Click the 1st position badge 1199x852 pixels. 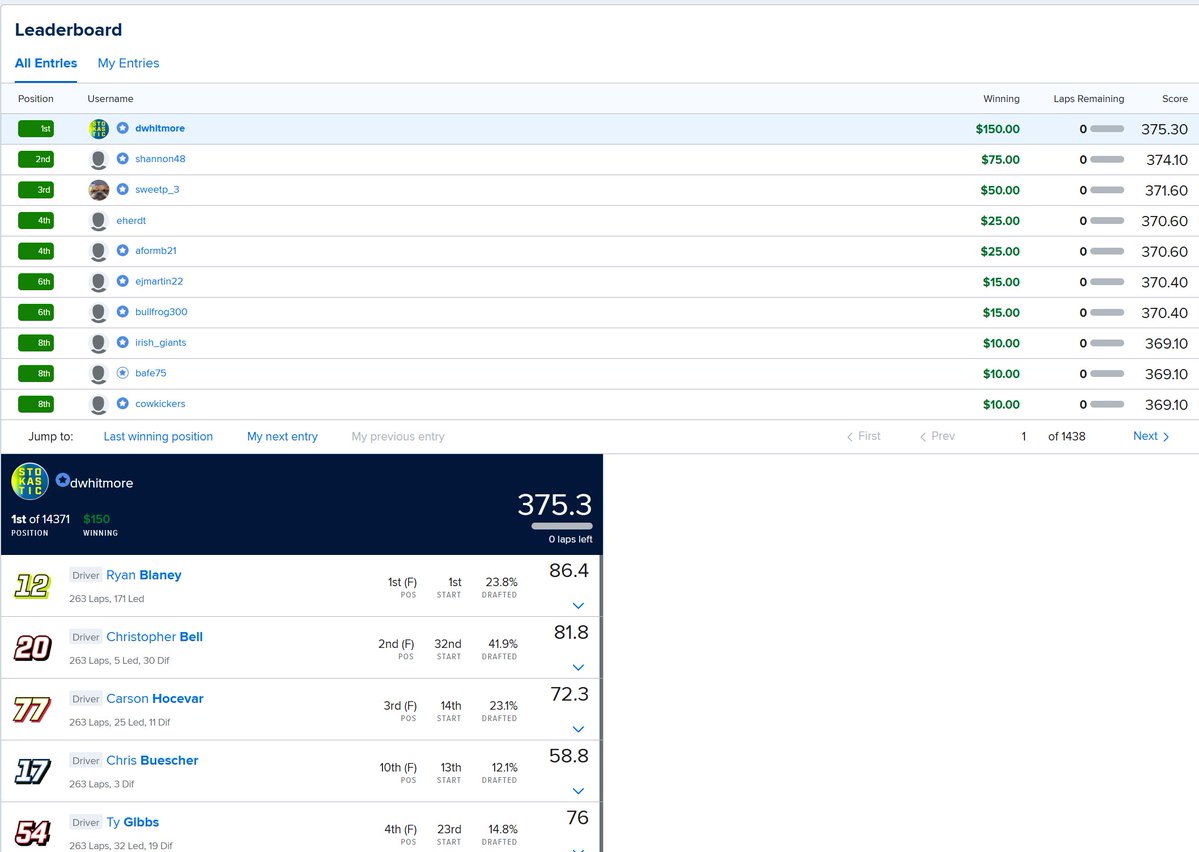tap(36, 128)
